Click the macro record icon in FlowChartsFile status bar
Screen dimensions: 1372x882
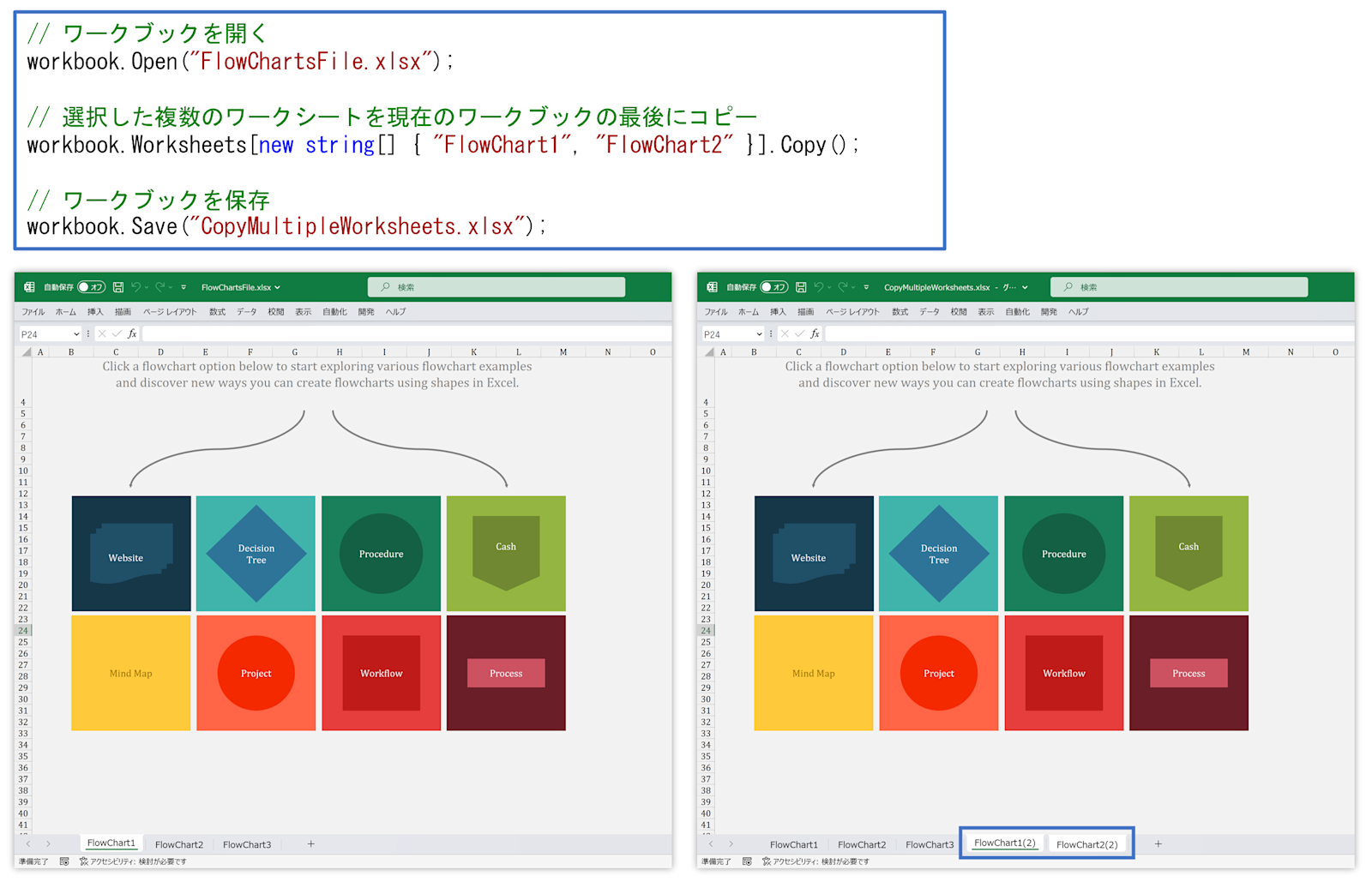tap(64, 861)
